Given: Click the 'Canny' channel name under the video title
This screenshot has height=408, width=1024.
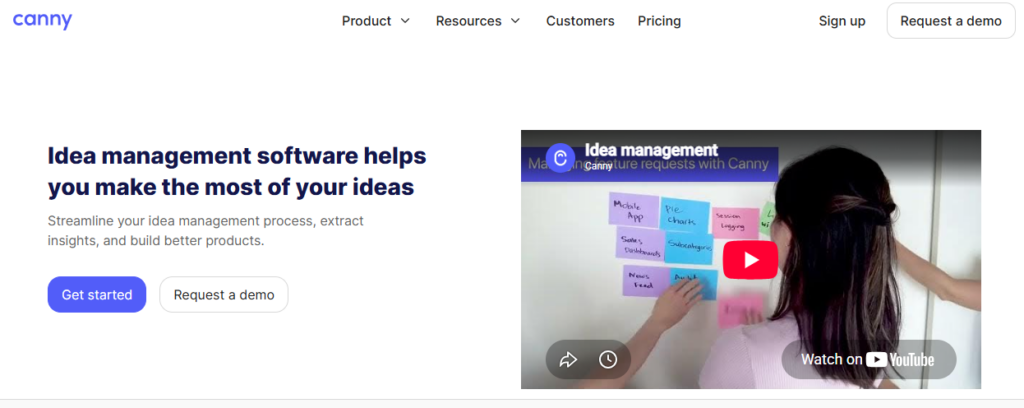Looking at the screenshot, I should click(598, 166).
